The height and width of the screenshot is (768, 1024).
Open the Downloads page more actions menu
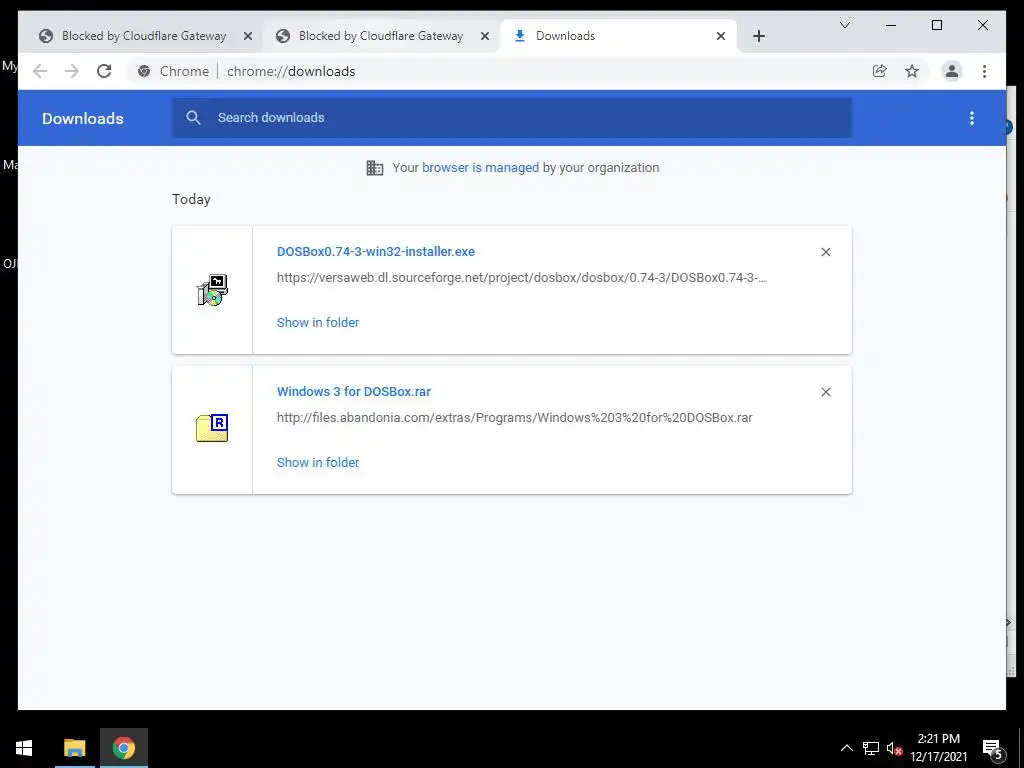pyautogui.click(x=972, y=118)
